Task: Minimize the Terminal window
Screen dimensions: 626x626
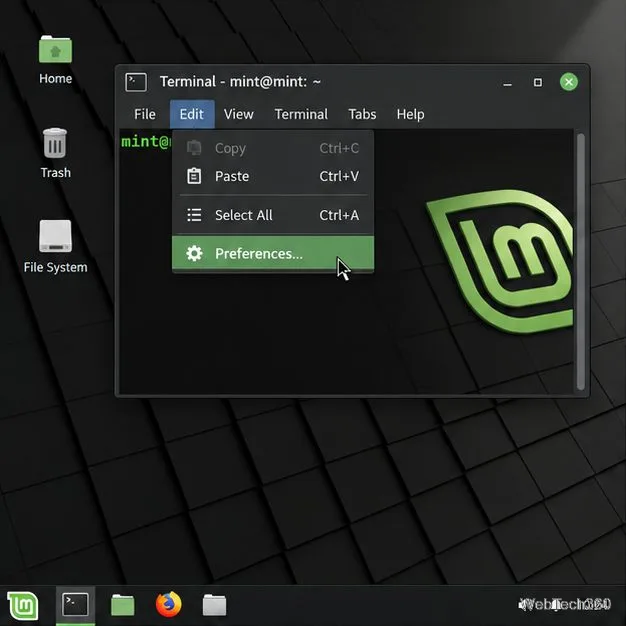Action: [507, 83]
